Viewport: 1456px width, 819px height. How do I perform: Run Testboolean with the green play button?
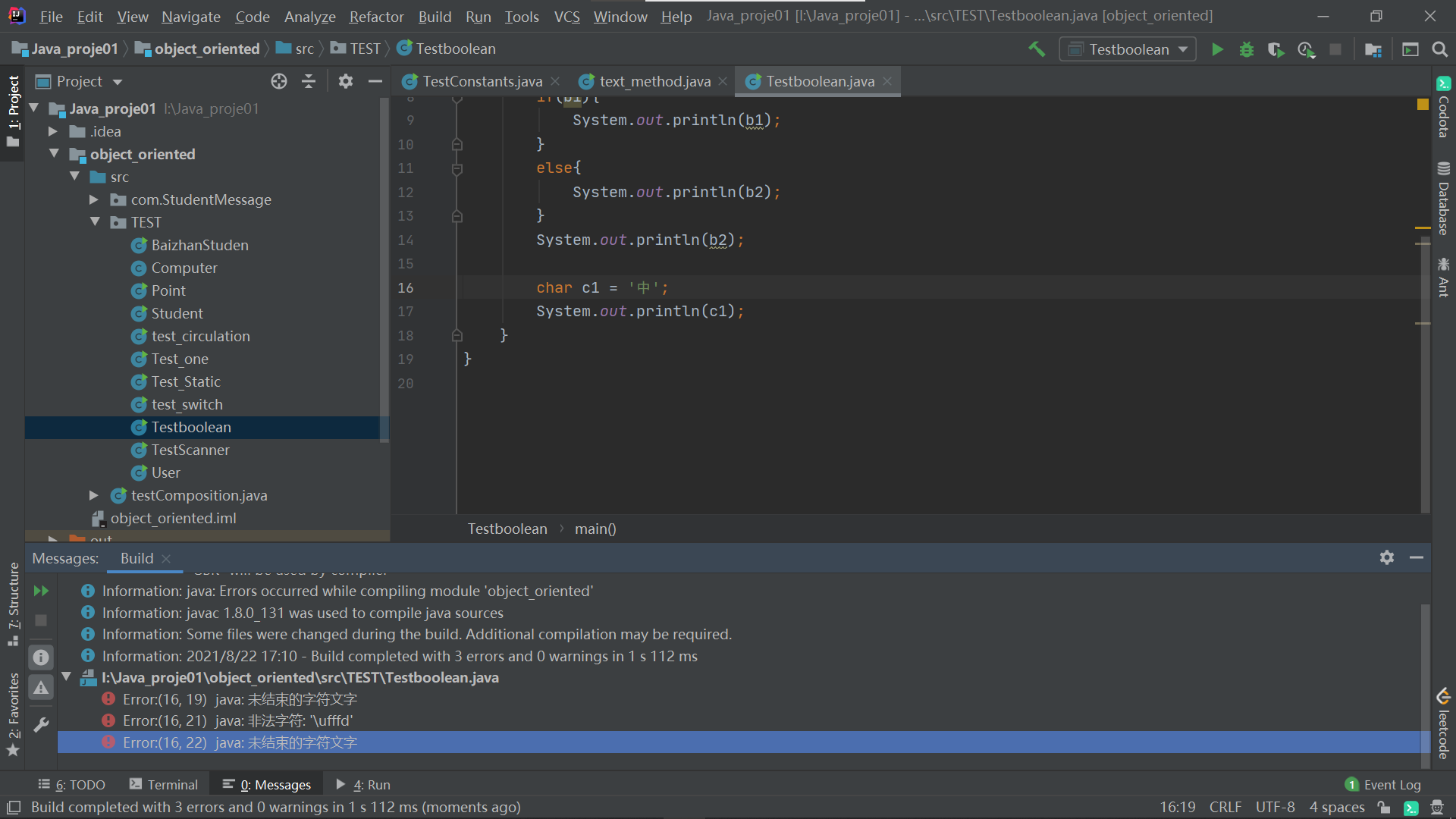1217,49
